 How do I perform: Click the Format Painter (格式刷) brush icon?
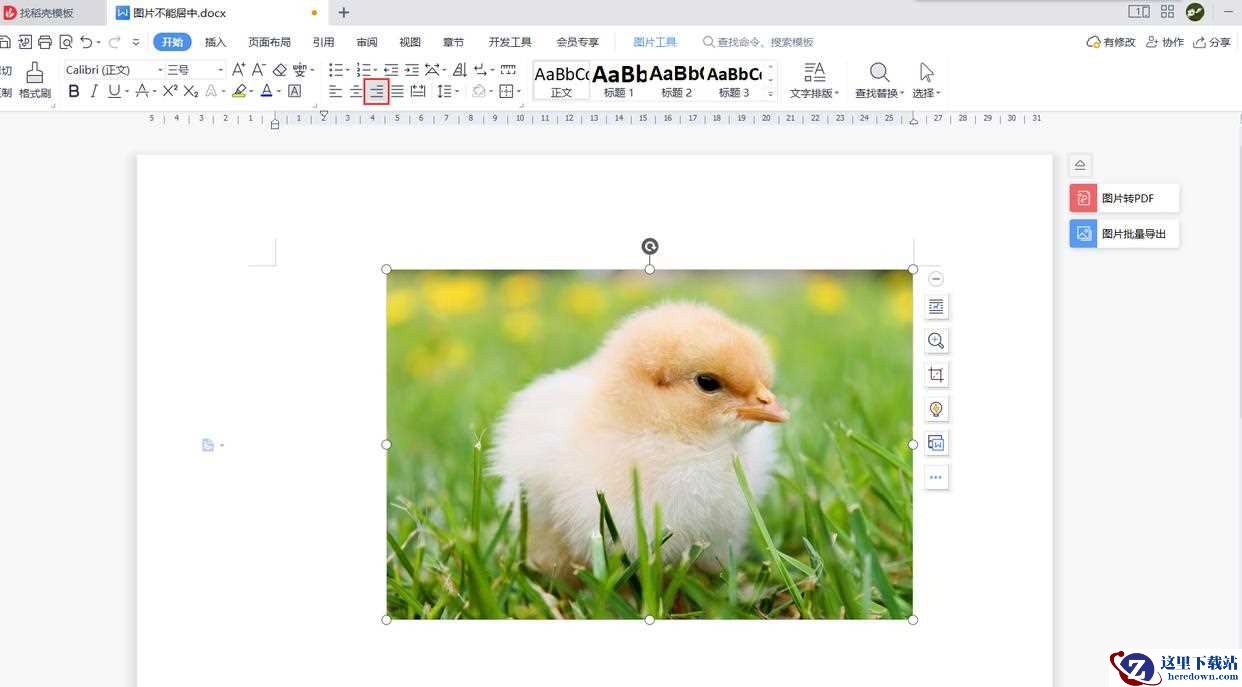[x=35, y=73]
